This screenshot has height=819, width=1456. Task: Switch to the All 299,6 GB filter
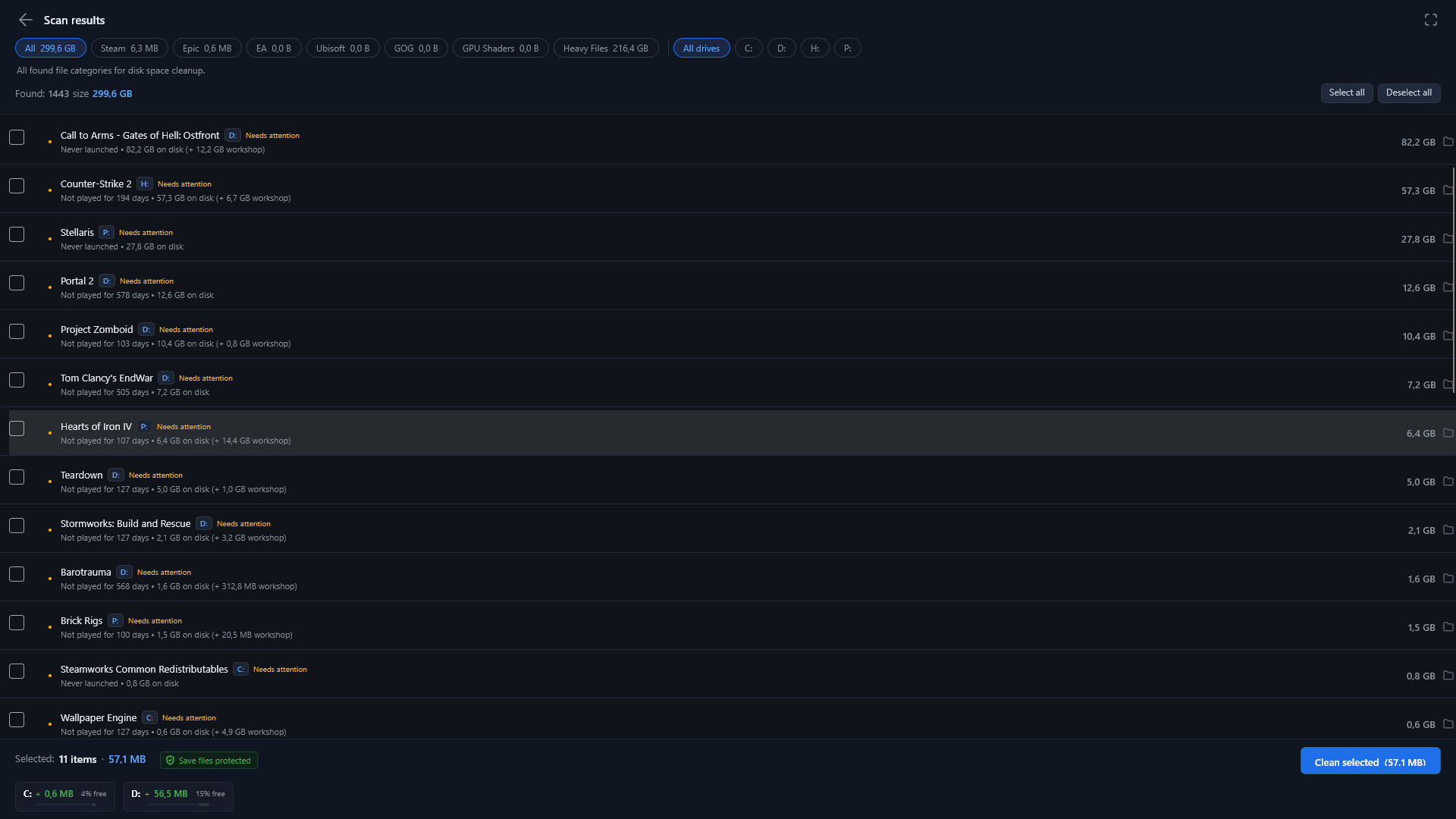(x=50, y=48)
